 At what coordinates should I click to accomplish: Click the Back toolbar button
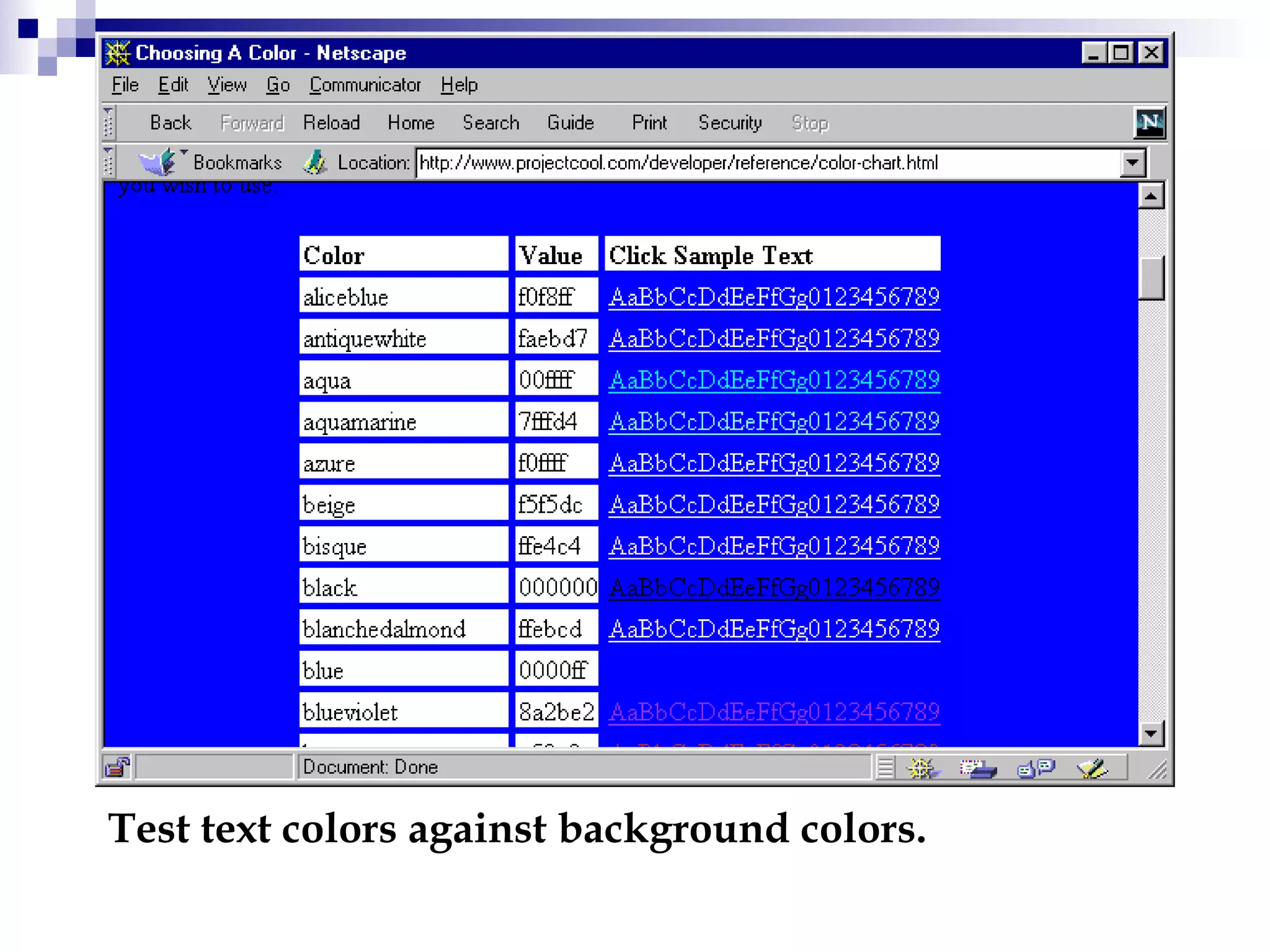[x=171, y=123]
